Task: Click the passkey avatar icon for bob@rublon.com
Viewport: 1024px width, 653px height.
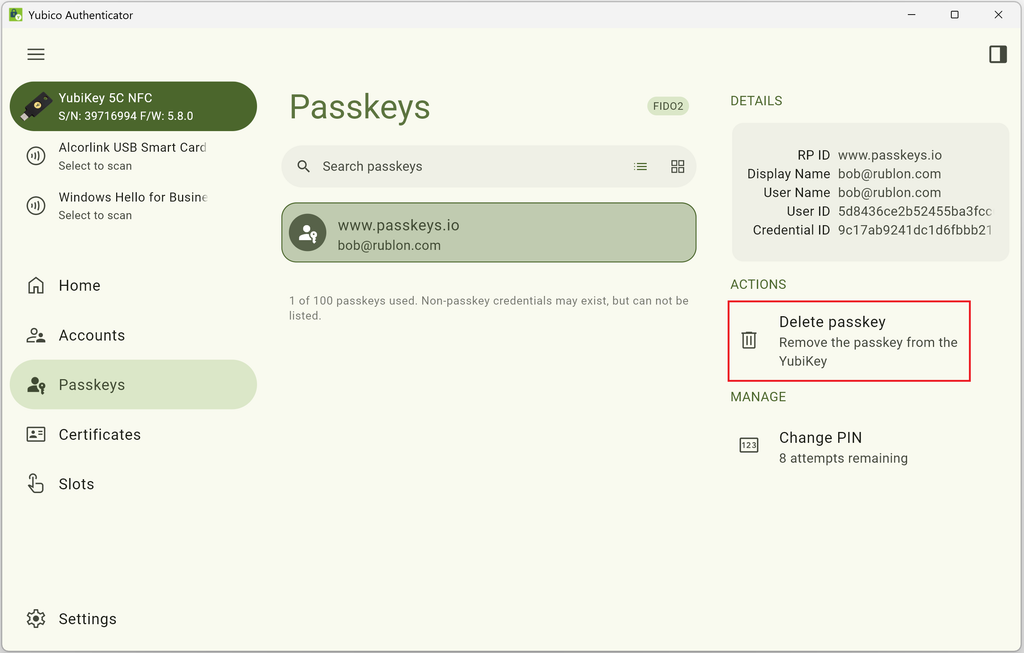Action: (308, 232)
